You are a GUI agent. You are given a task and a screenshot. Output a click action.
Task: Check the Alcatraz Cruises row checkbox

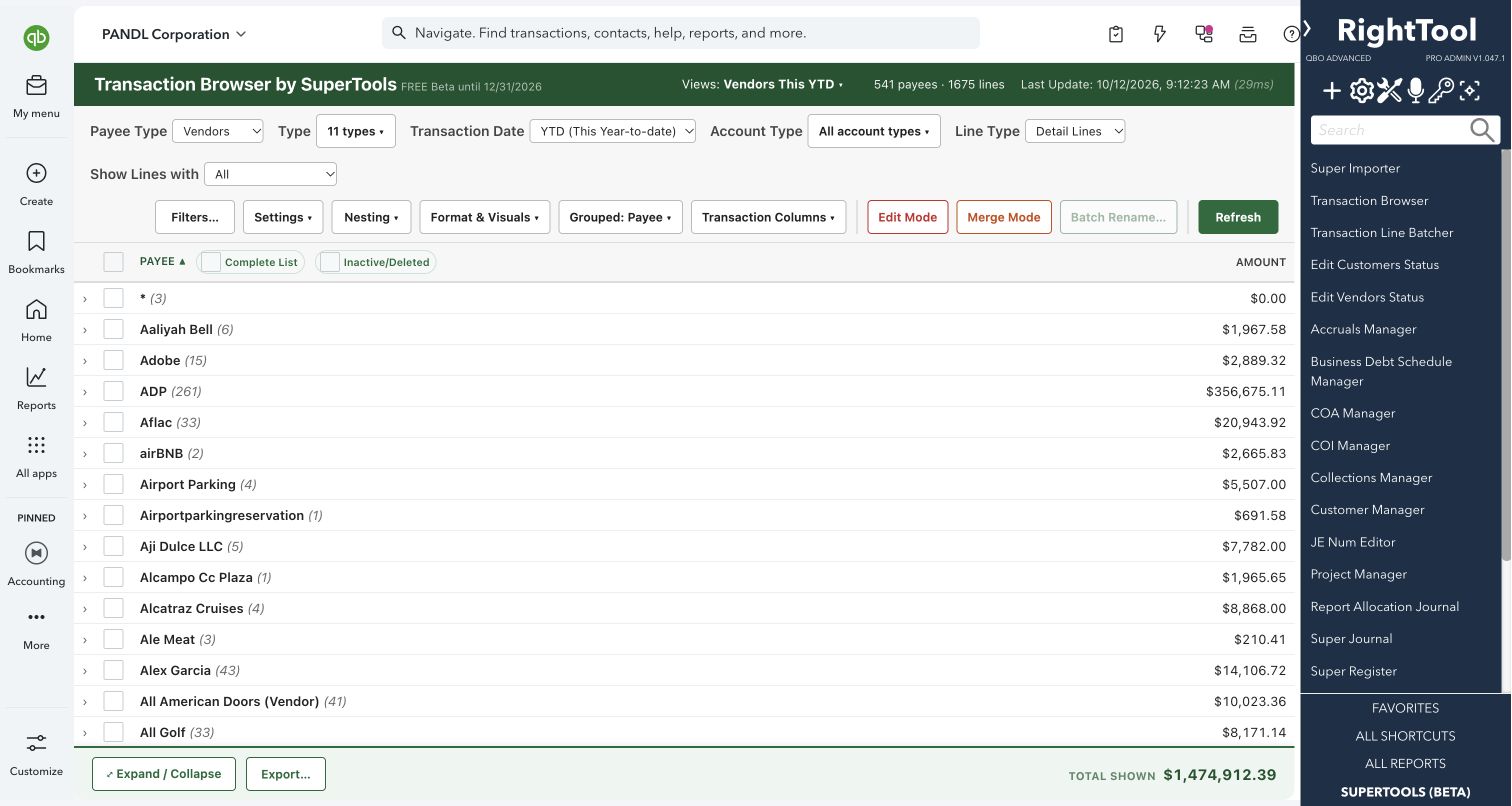point(114,608)
